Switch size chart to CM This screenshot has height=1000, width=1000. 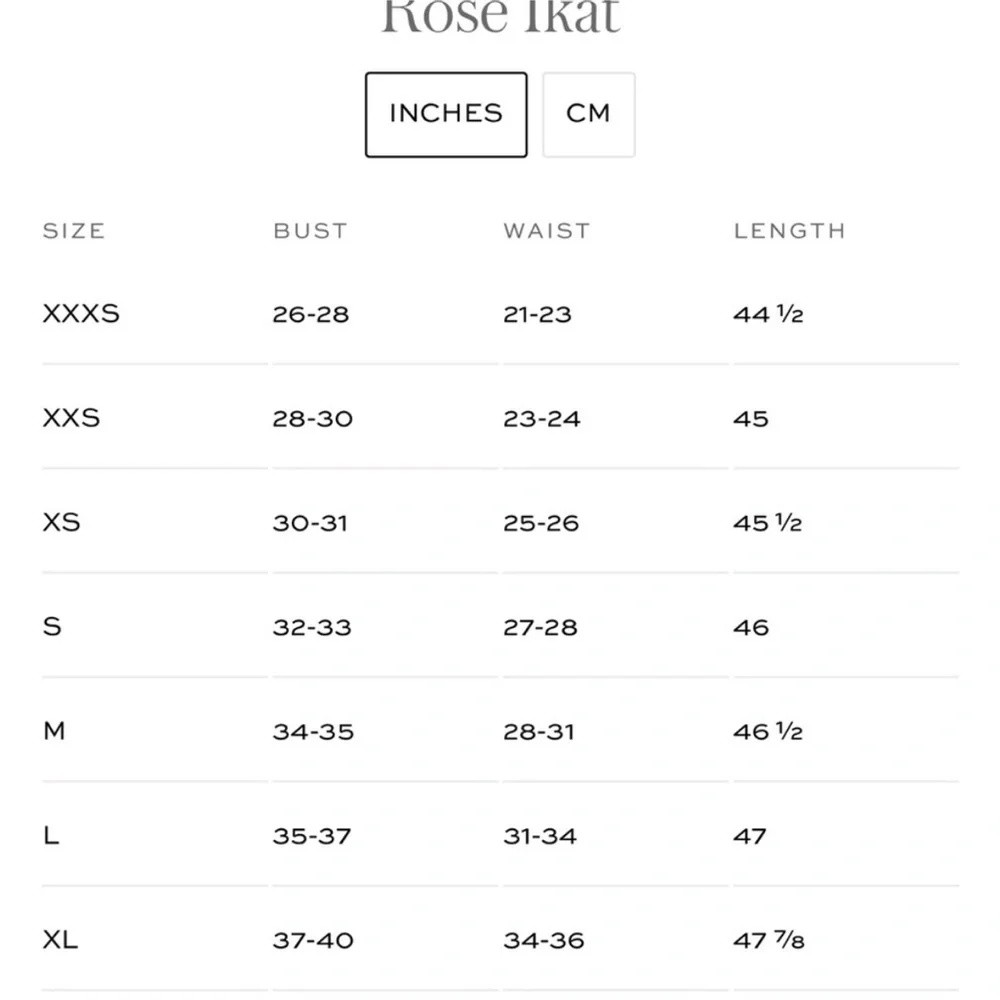point(588,115)
